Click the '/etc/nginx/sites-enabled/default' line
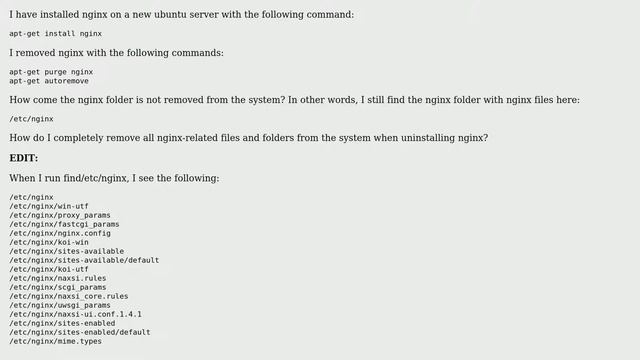The image size is (640, 360). 80,332
